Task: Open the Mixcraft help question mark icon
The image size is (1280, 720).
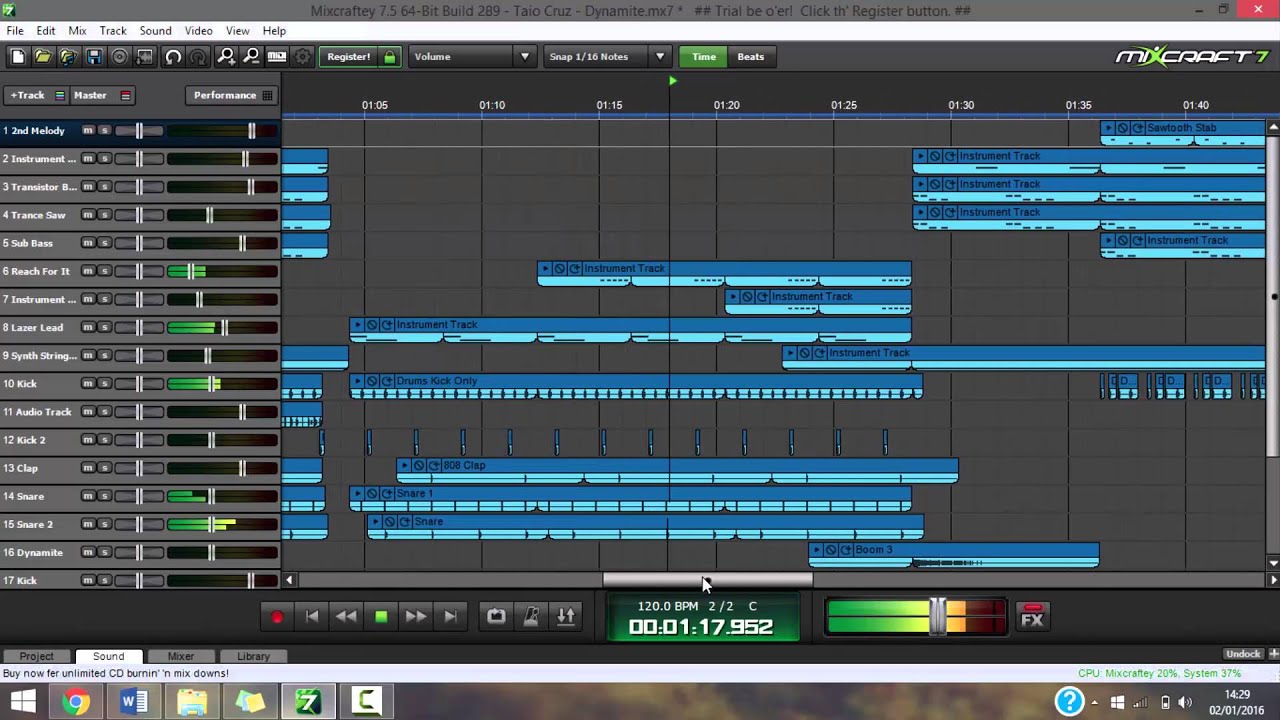Action: point(1069,701)
